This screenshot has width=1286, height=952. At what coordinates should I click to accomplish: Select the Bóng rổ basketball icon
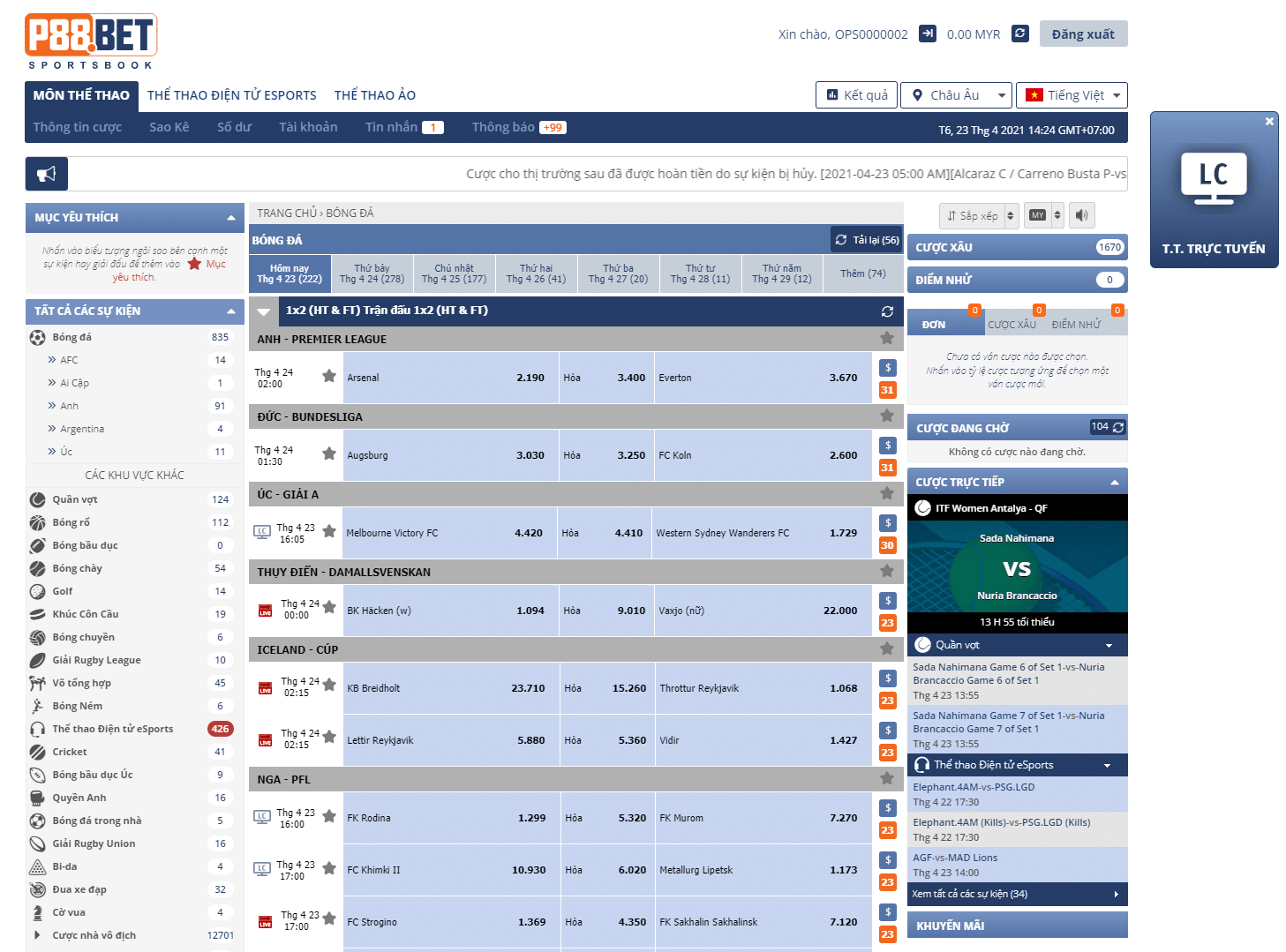37,522
